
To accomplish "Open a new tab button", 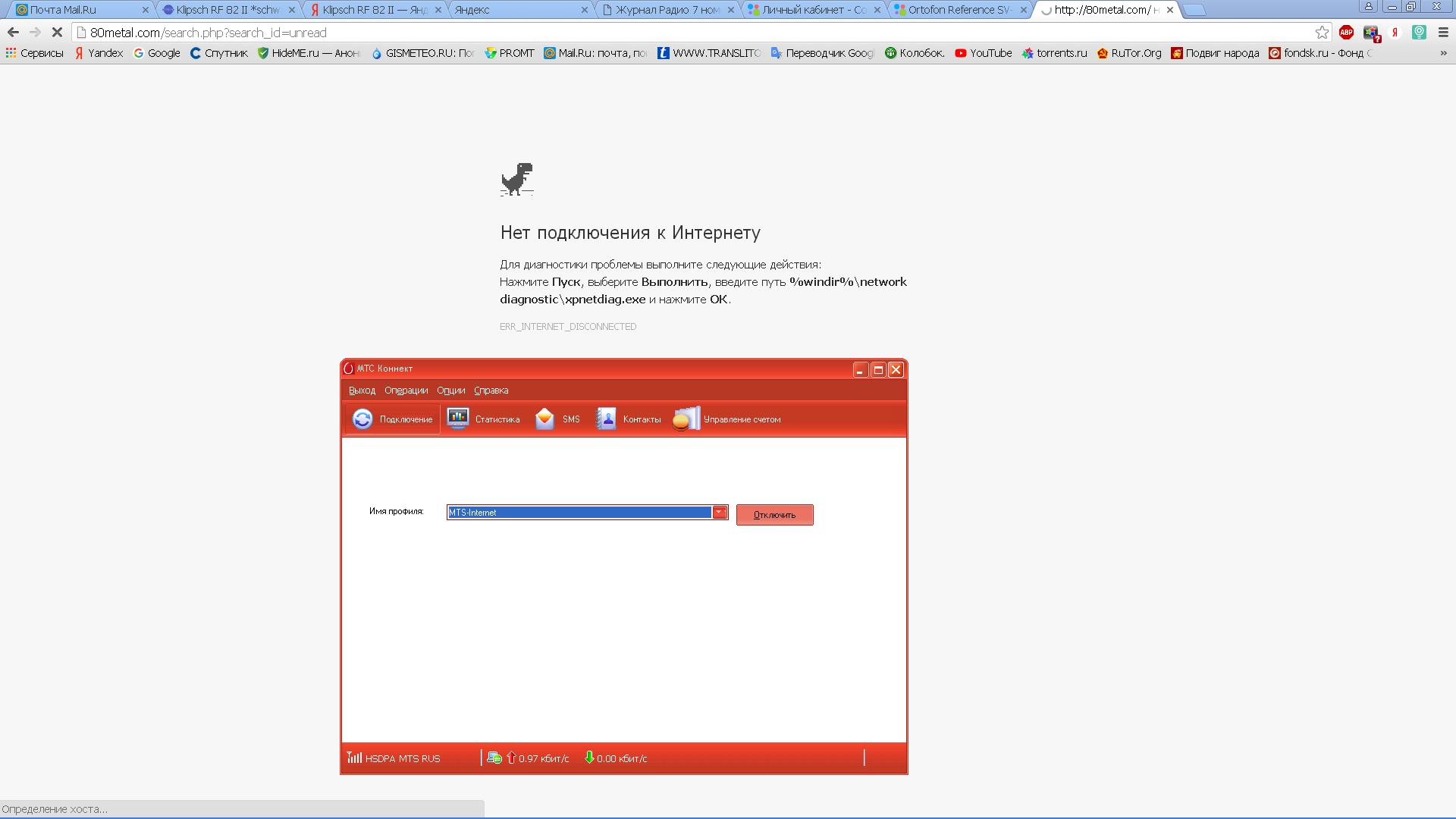I will pyautogui.click(x=1194, y=10).
